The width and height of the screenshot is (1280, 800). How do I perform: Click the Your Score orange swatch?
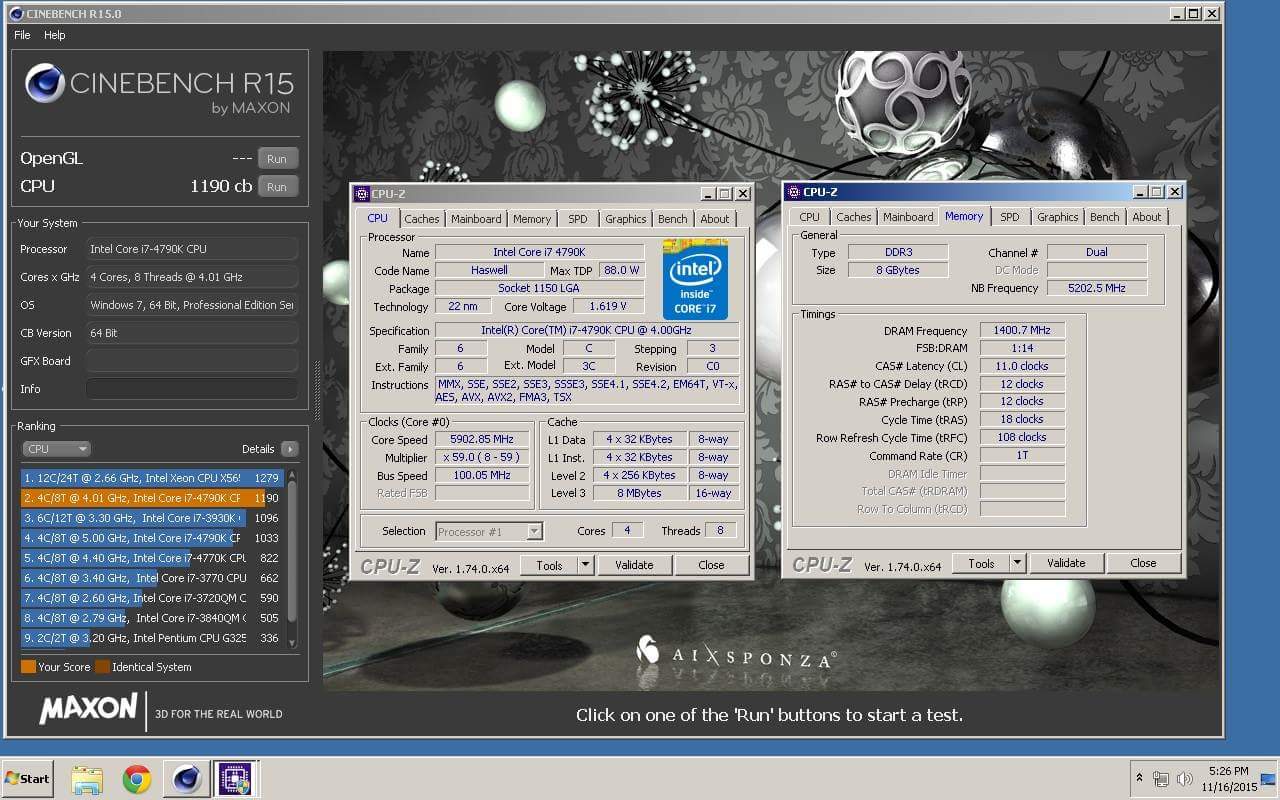click(x=28, y=667)
